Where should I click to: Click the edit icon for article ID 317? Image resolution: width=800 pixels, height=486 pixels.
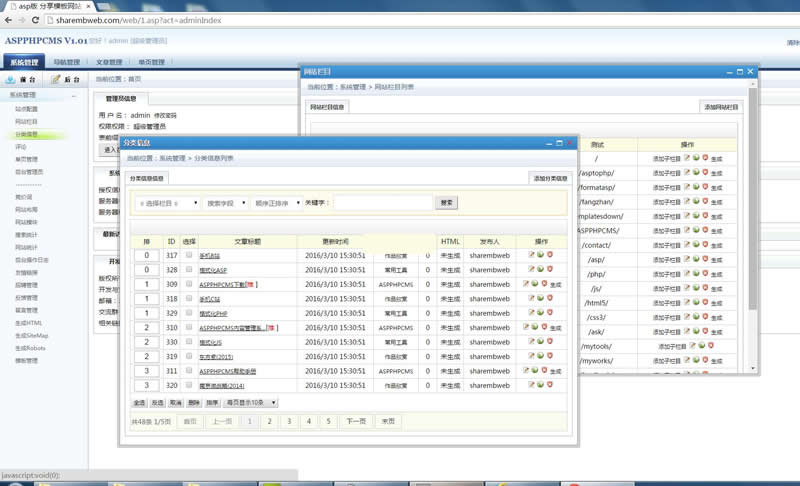click(x=532, y=255)
